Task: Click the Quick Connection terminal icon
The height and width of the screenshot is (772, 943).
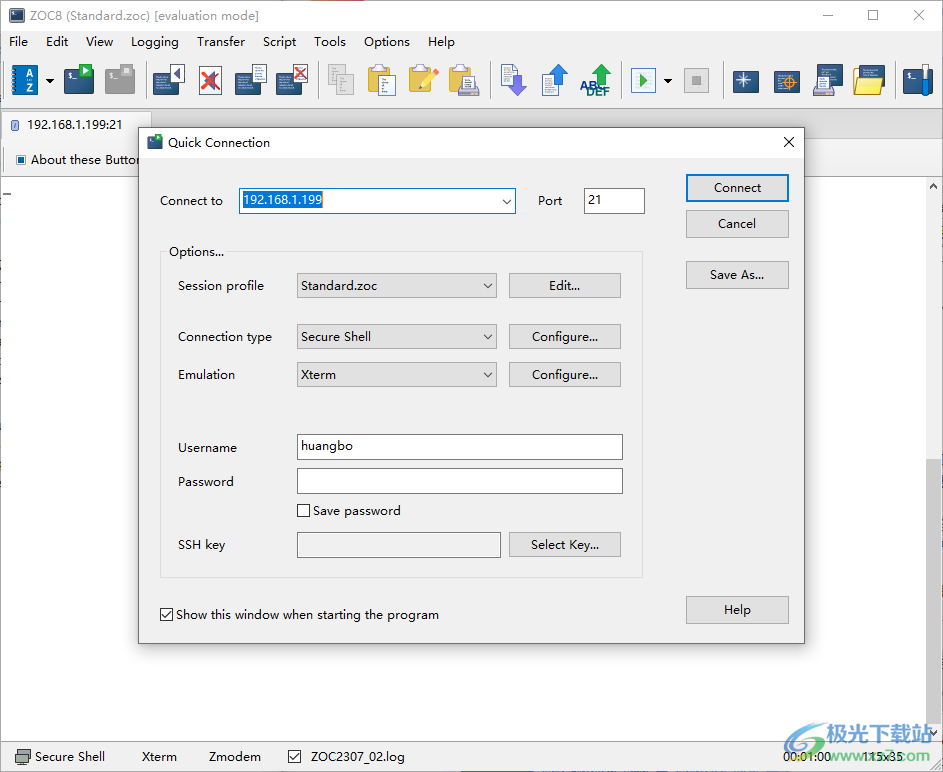Action: click(79, 80)
